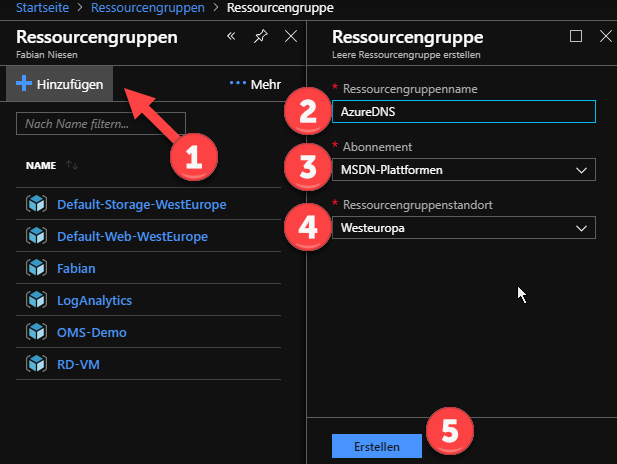This screenshot has width=617, height=464.
Task: Click the cube icon for OMS-Demo
Action: point(36,332)
